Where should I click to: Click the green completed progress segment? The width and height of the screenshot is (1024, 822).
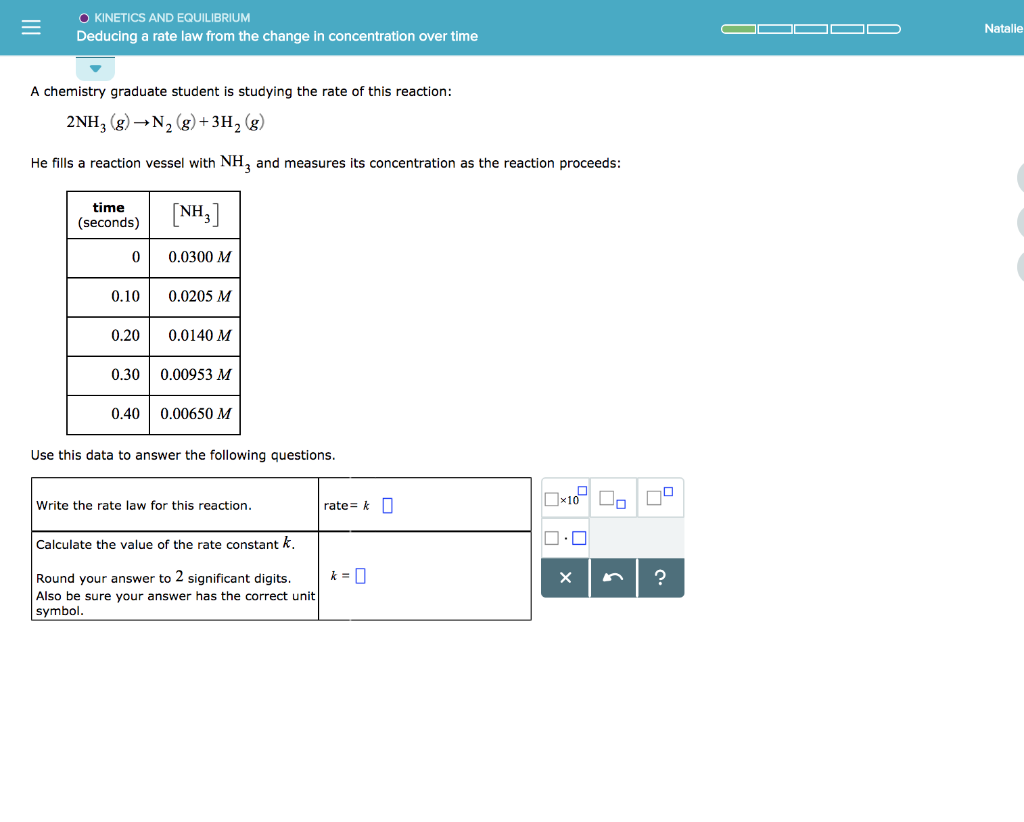[738, 29]
